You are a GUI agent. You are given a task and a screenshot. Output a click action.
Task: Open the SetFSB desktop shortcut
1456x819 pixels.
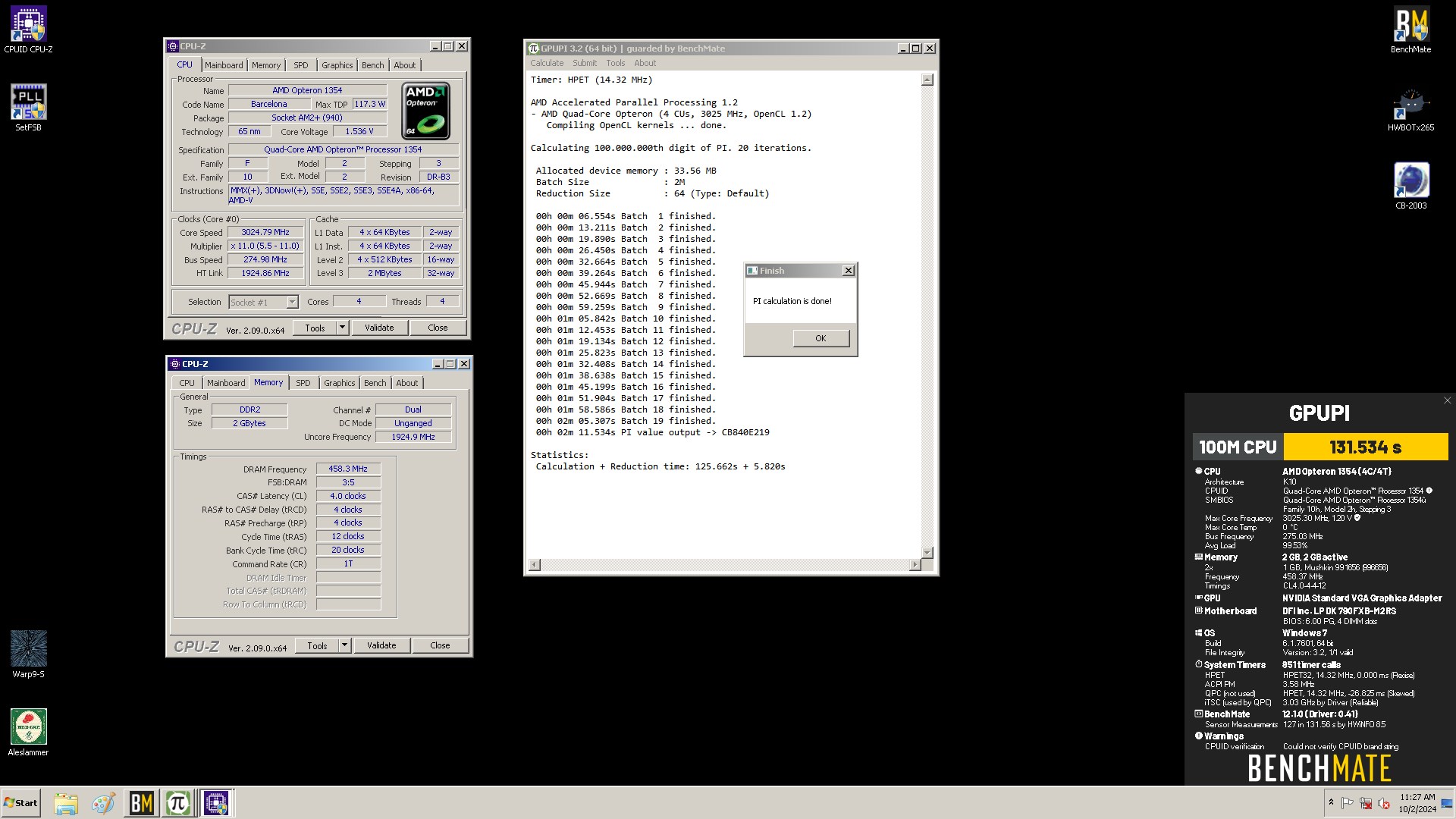(x=28, y=108)
